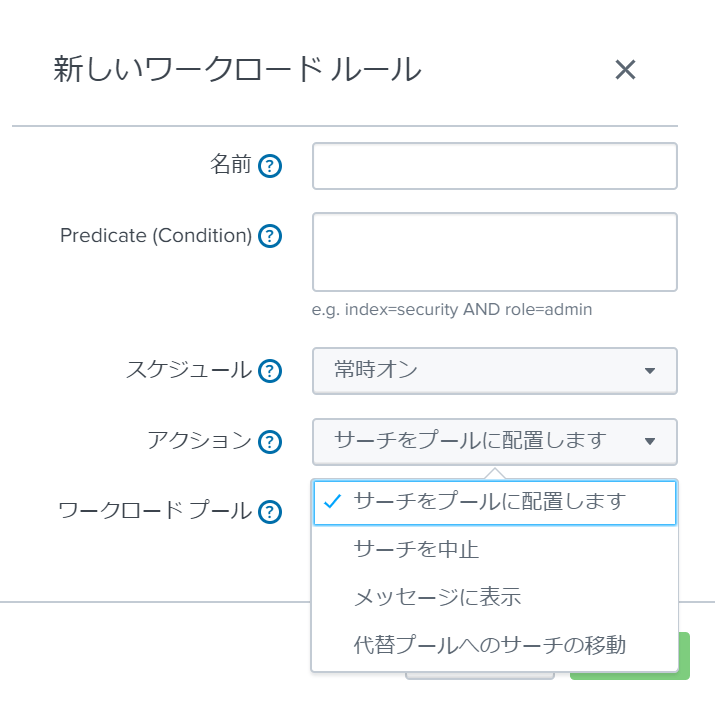Click the スケジュール label text
The image size is (715, 707).
coord(189,370)
